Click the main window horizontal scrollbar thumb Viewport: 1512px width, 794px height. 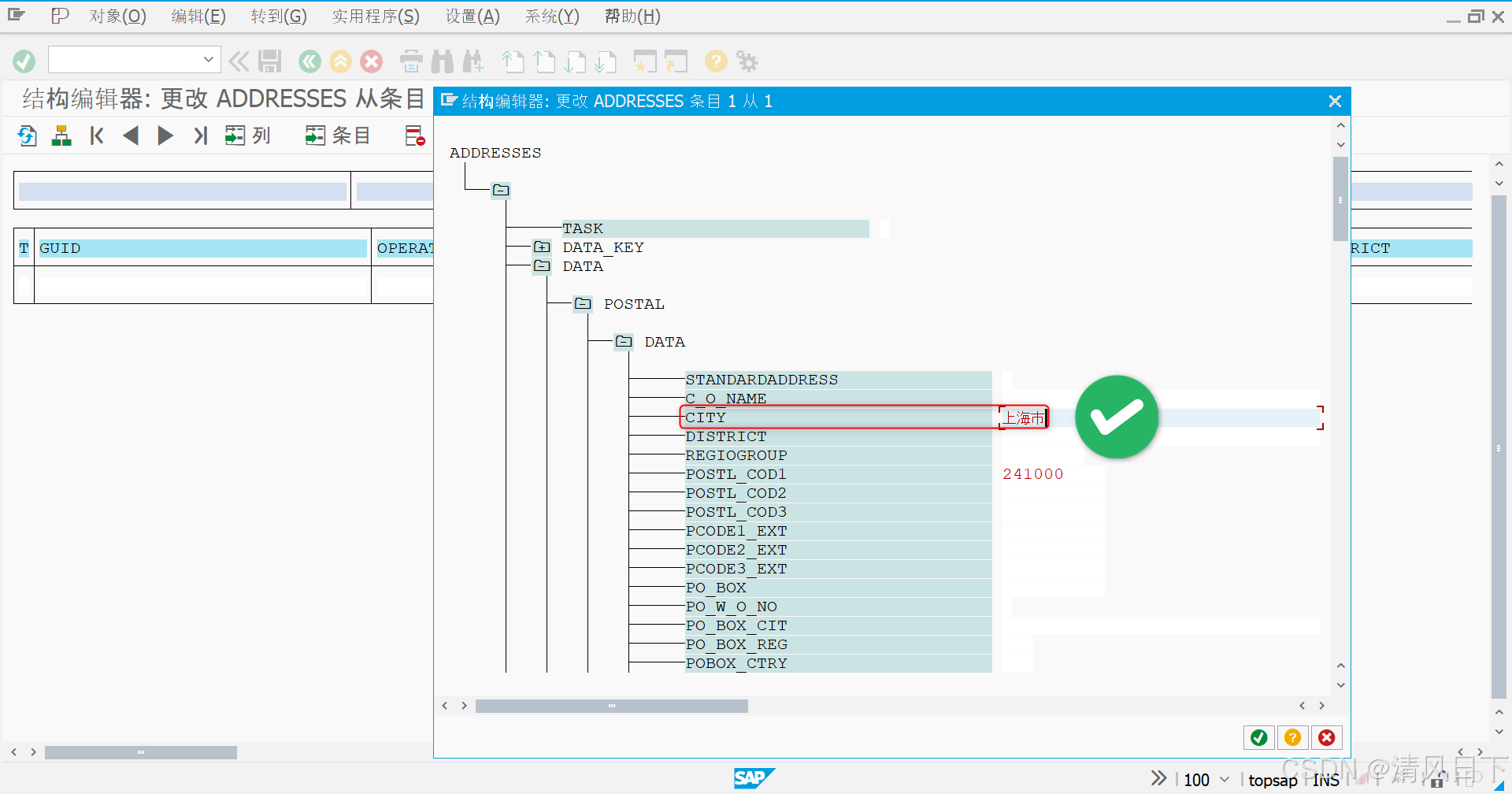pyautogui.click(x=141, y=752)
